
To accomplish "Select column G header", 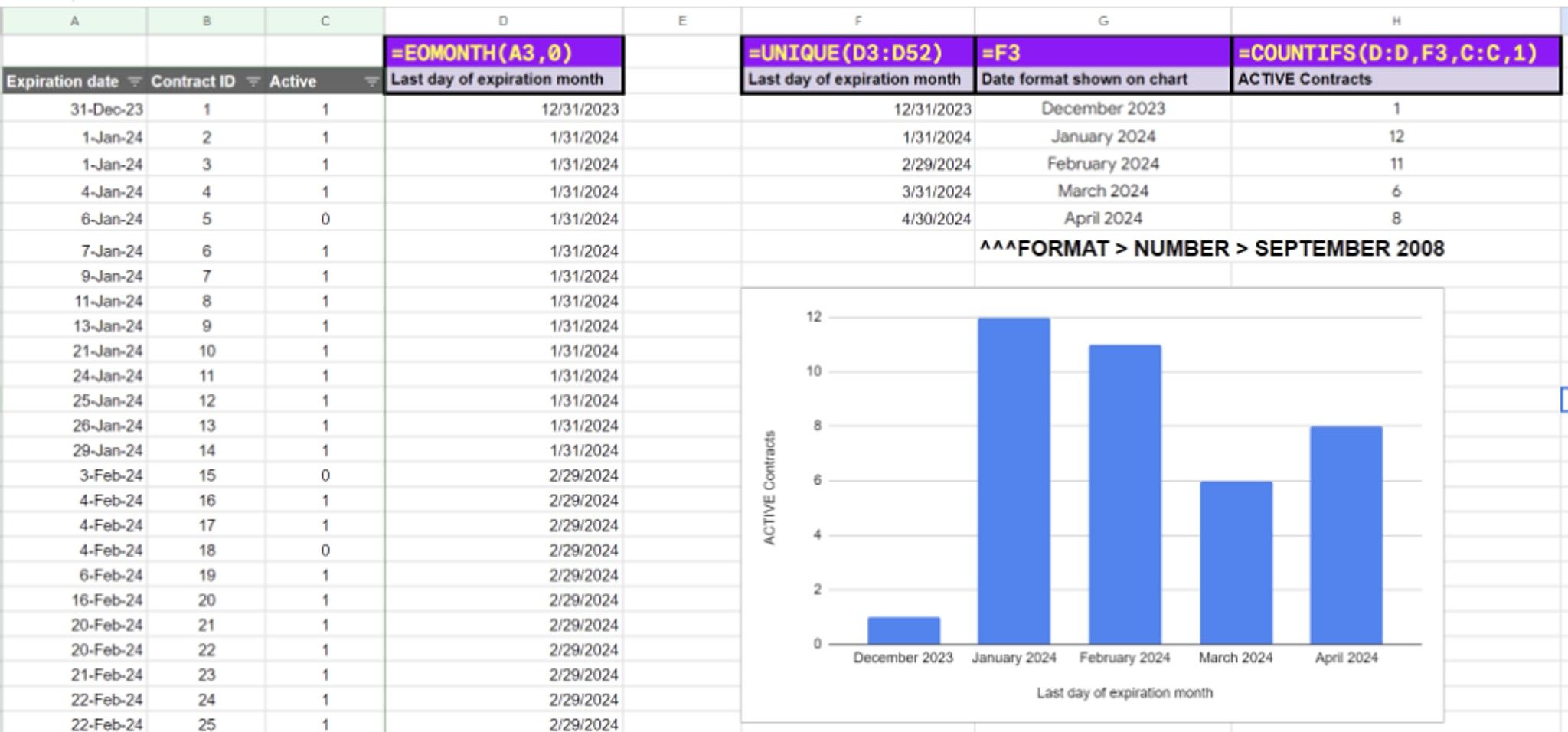I will click(x=1102, y=21).
